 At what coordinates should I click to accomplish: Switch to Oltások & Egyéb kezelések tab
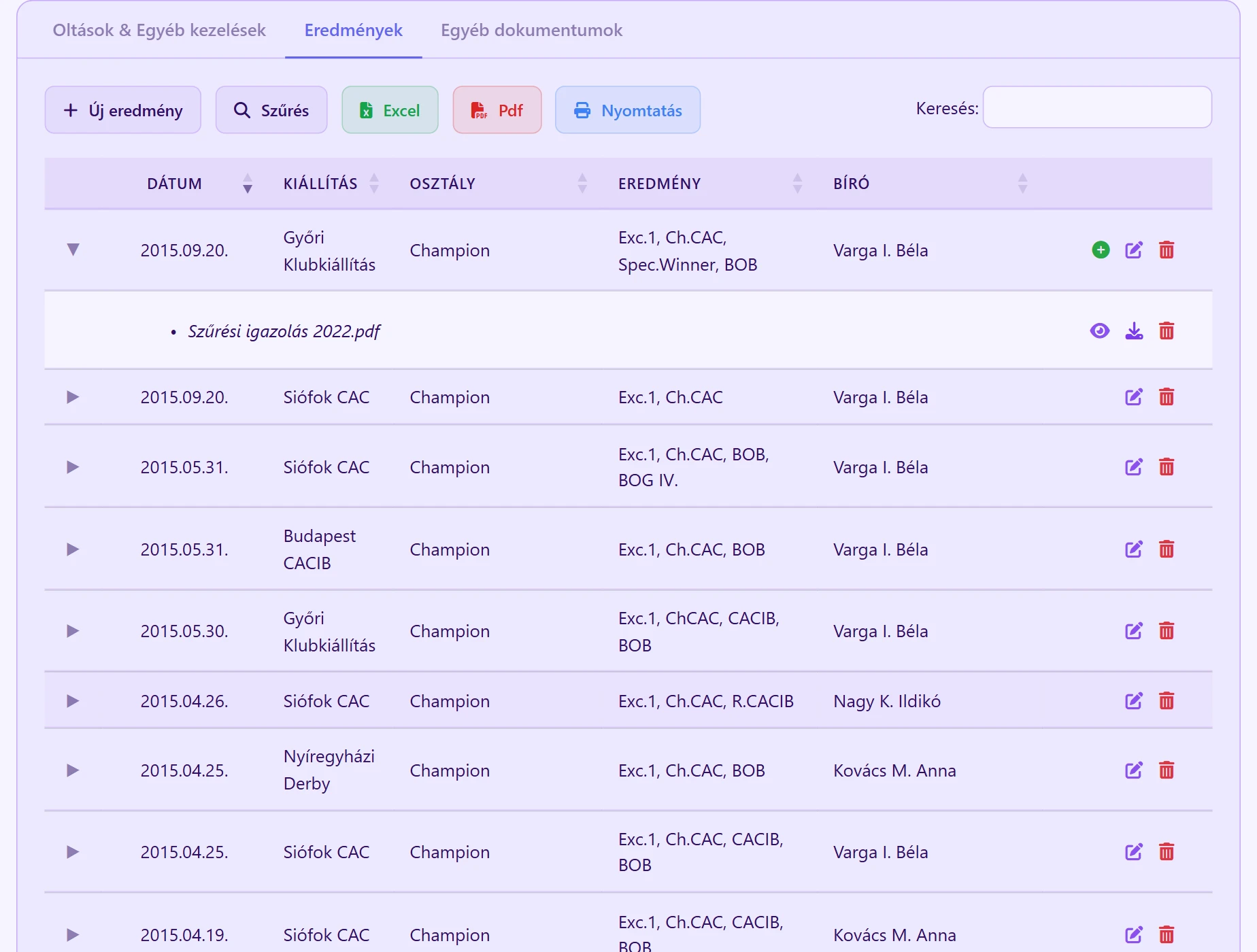[159, 31]
